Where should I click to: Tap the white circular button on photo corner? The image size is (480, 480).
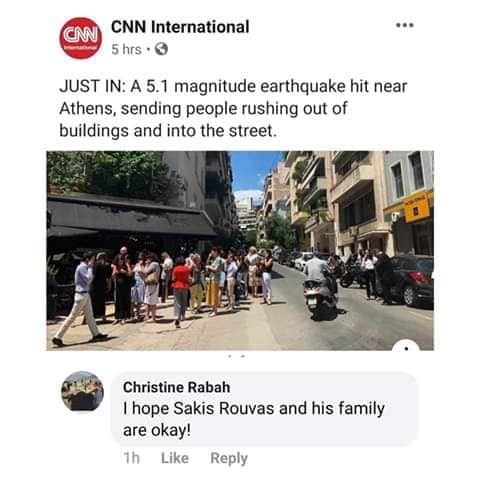[406, 346]
